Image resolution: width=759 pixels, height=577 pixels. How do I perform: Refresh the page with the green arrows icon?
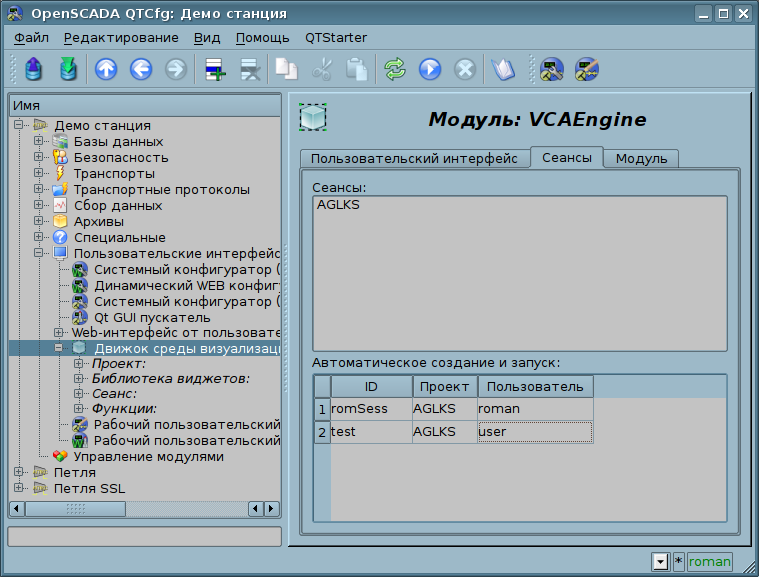click(396, 69)
